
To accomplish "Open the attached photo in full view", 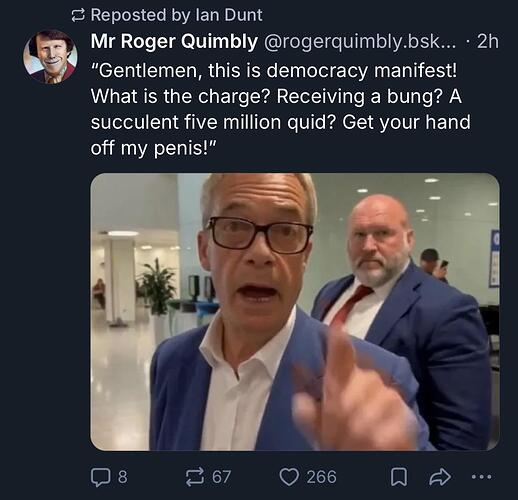I will point(295,312).
